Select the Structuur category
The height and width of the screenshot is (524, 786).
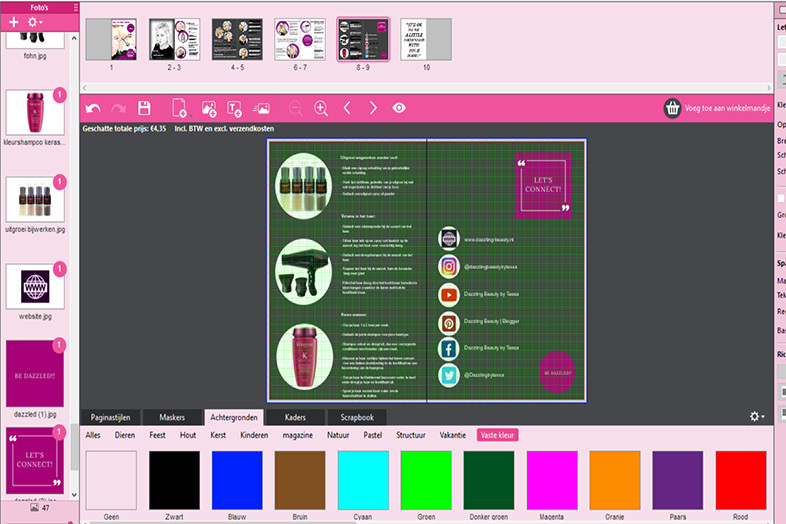[411, 435]
